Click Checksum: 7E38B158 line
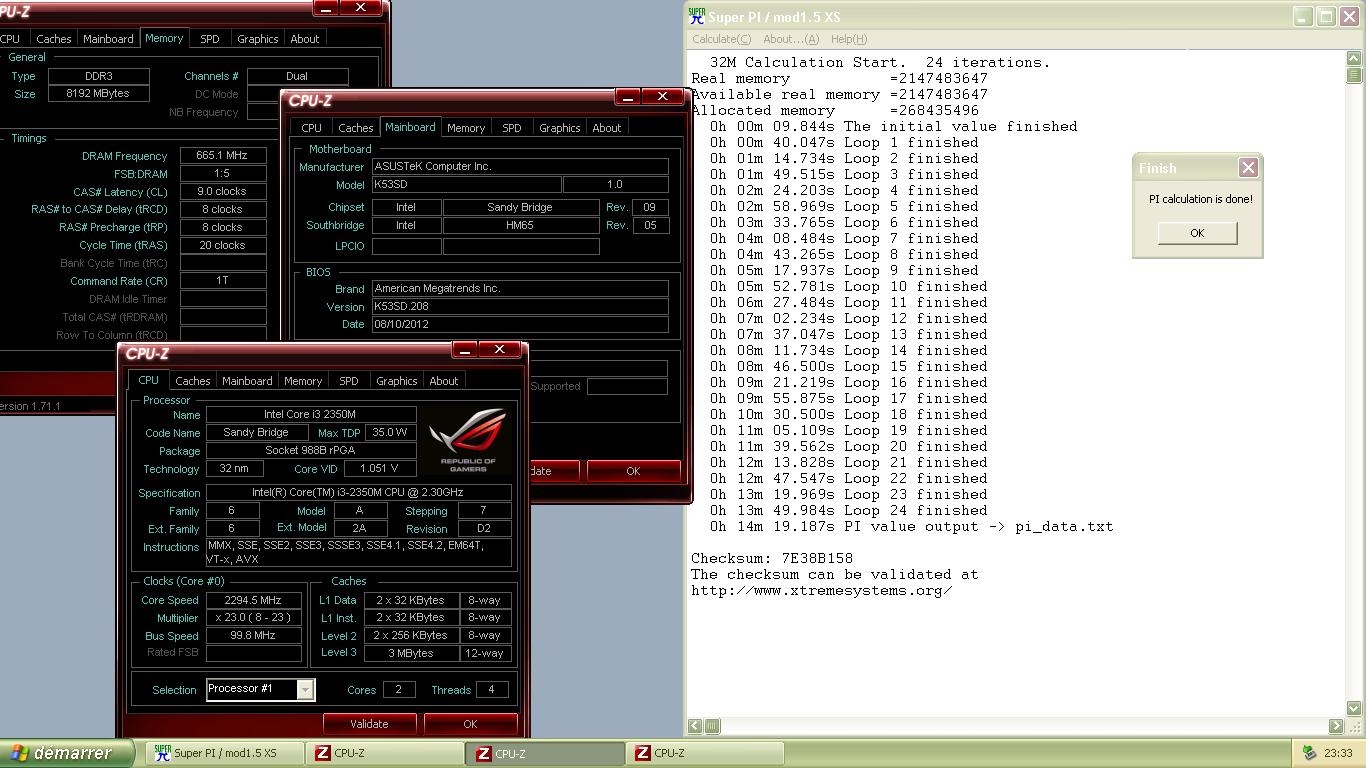 [x=772, y=558]
